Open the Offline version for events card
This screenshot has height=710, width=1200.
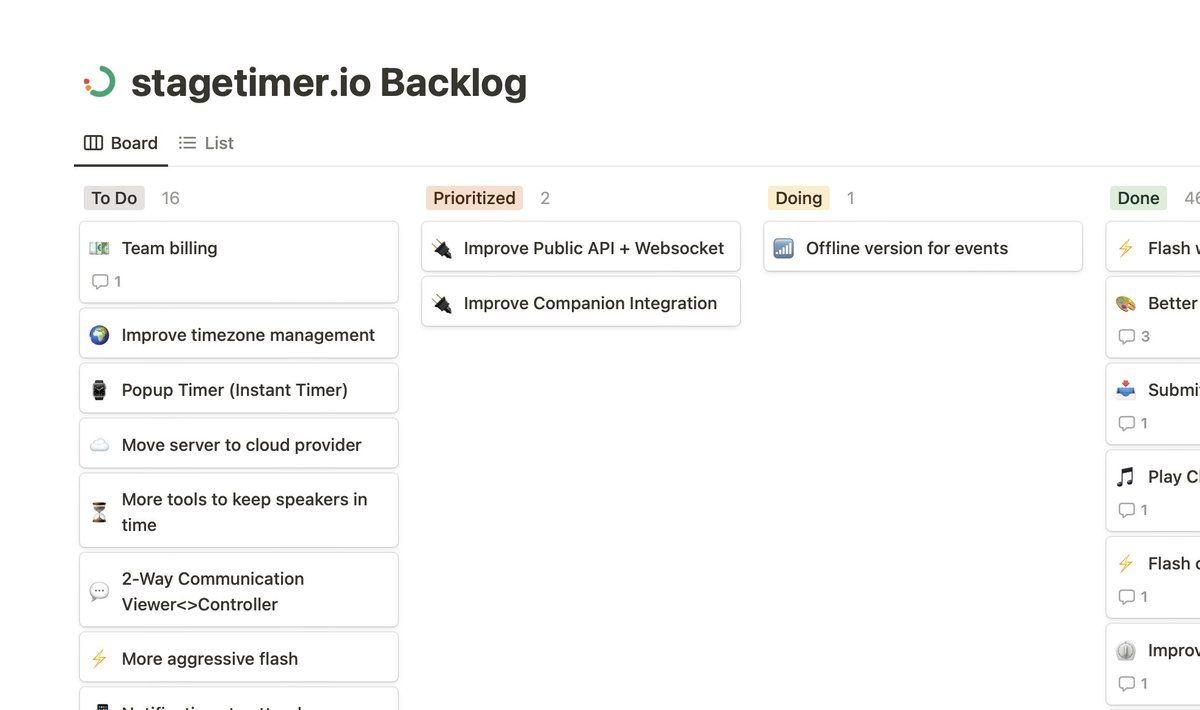(907, 248)
